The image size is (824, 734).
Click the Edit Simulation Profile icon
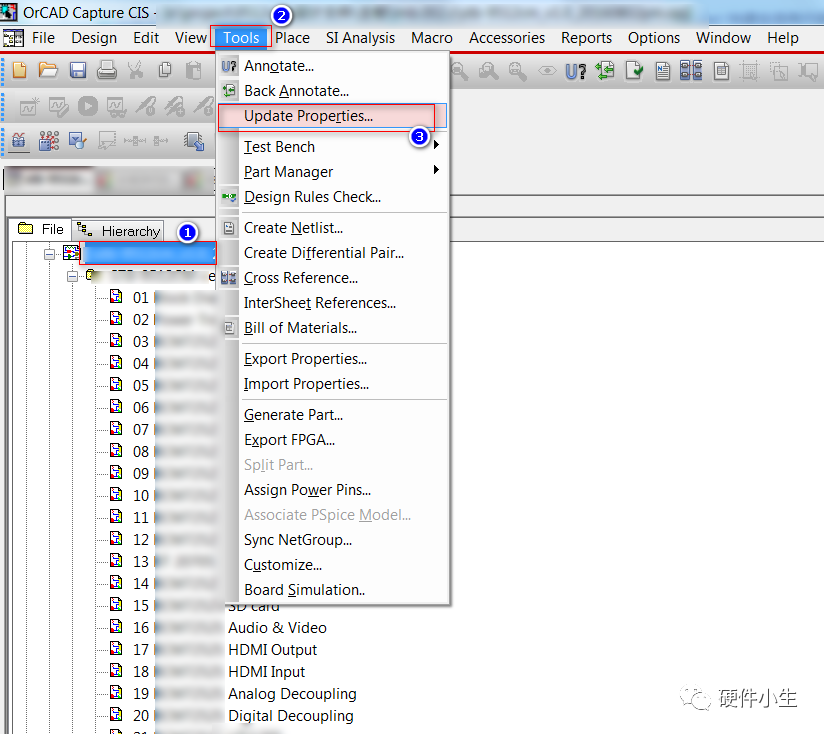pos(58,107)
